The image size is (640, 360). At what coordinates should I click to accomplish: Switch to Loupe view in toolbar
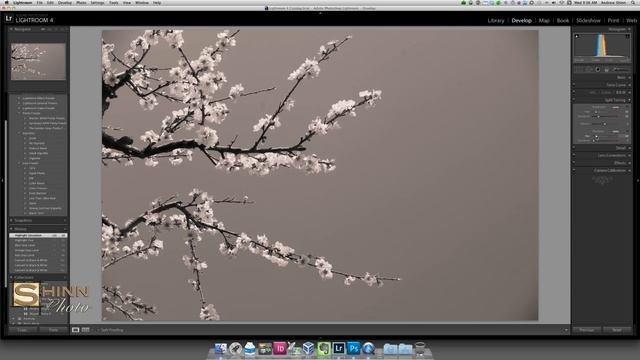tap(76, 330)
